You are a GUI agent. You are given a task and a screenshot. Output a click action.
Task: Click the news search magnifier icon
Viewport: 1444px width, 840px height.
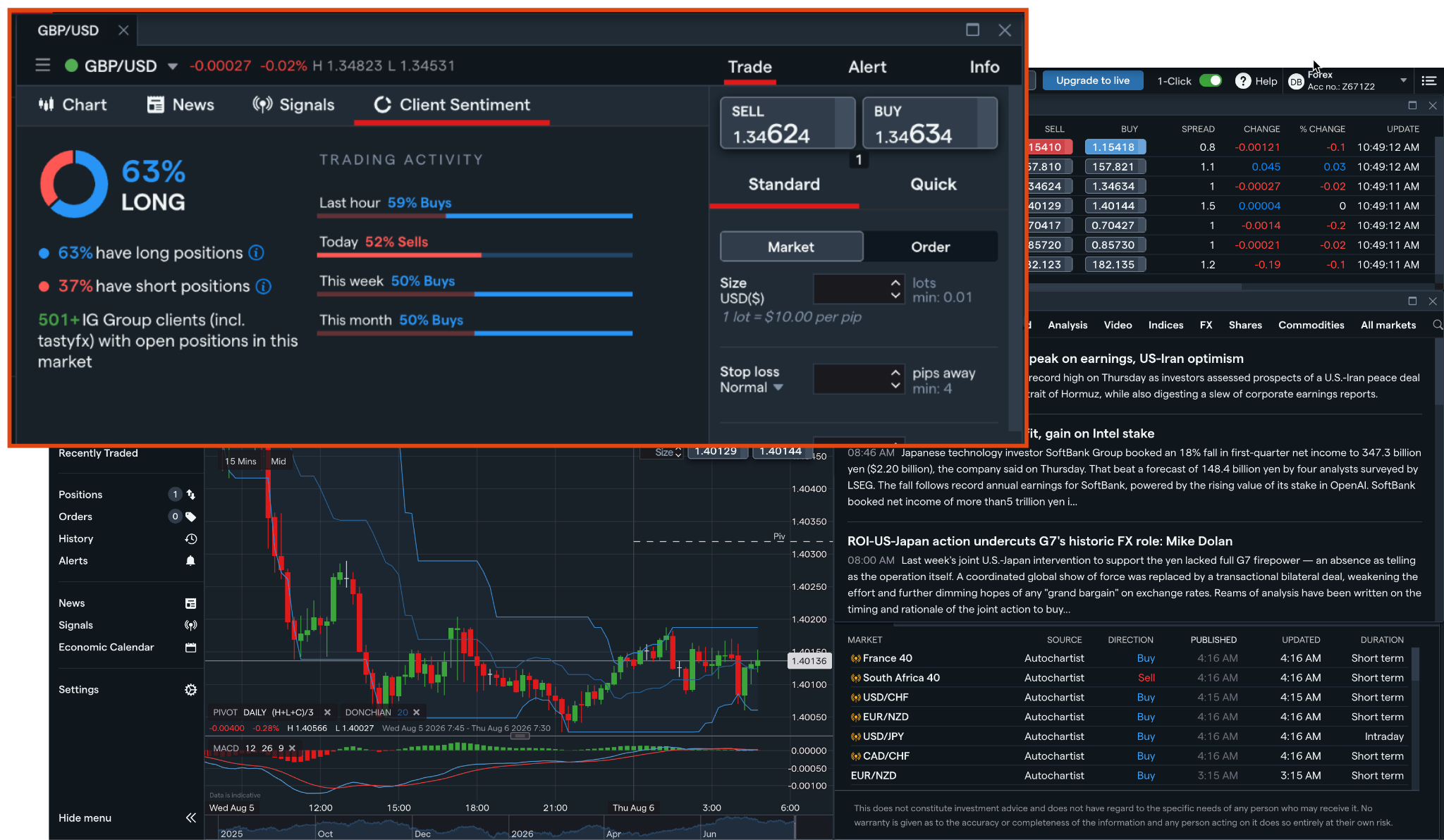1438,325
